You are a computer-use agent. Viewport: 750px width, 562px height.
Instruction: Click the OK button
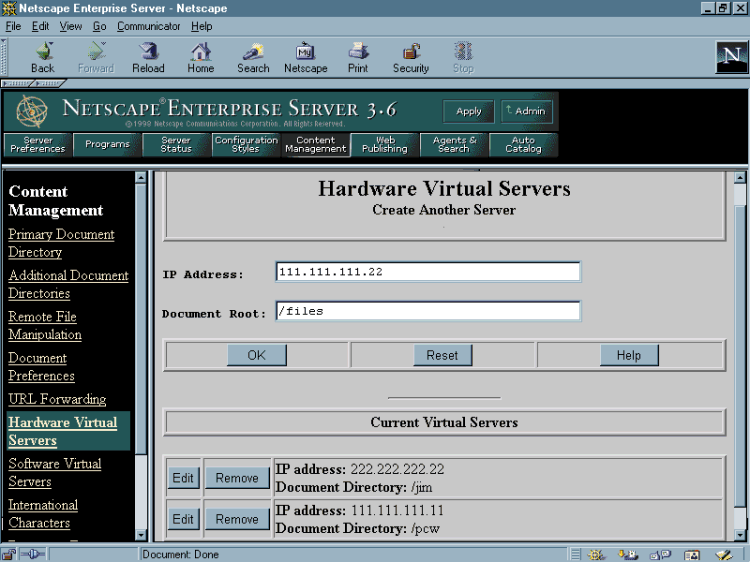(x=257, y=355)
